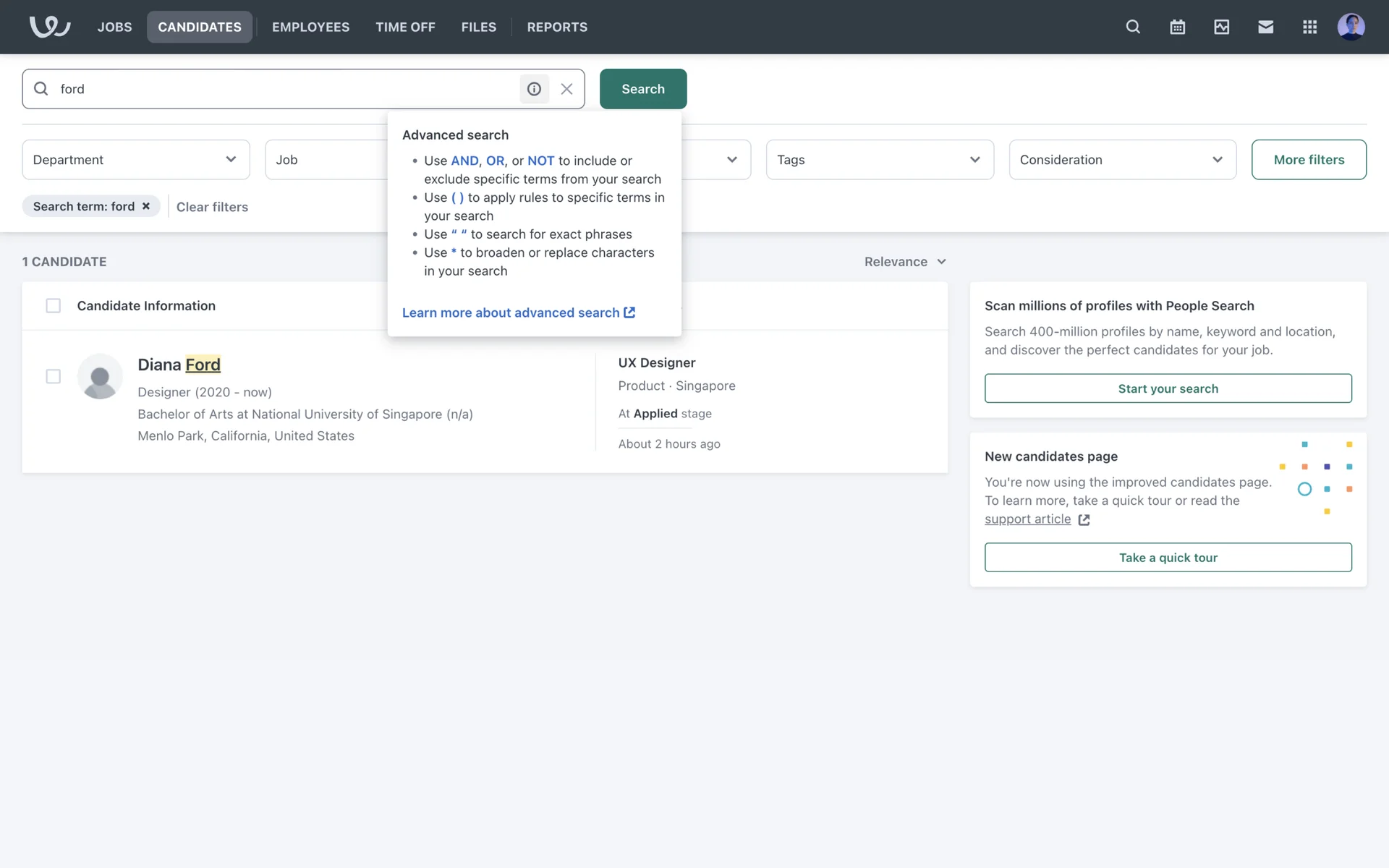Expand the Department filter dropdown
This screenshot has width=1389, height=868.
(x=136, y=160)
